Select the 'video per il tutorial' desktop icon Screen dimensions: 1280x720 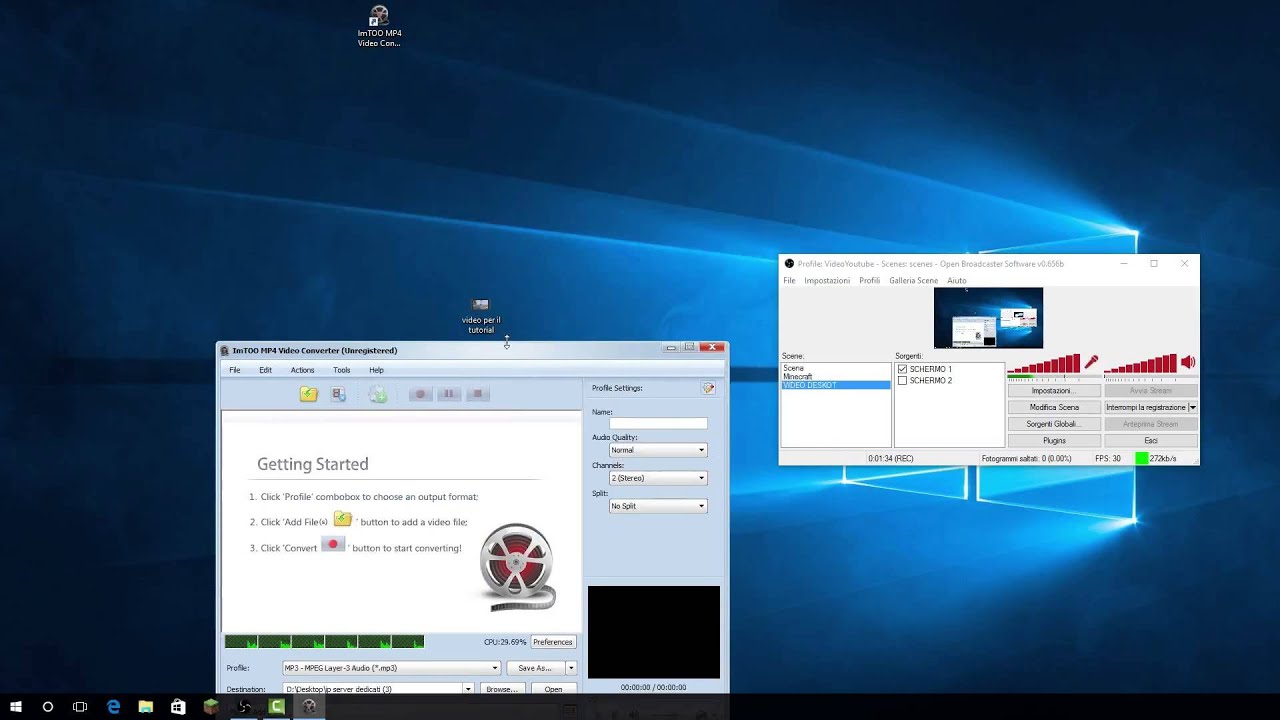(481, 316)
